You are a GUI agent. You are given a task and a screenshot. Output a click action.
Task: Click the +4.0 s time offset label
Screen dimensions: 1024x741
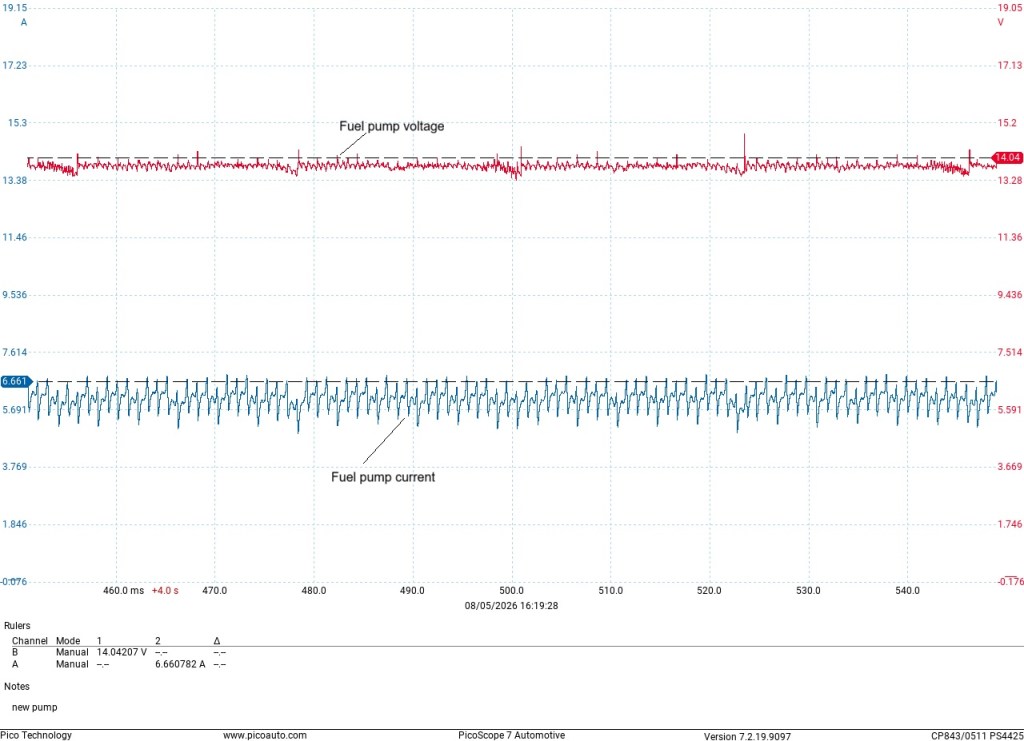[165, 590]
